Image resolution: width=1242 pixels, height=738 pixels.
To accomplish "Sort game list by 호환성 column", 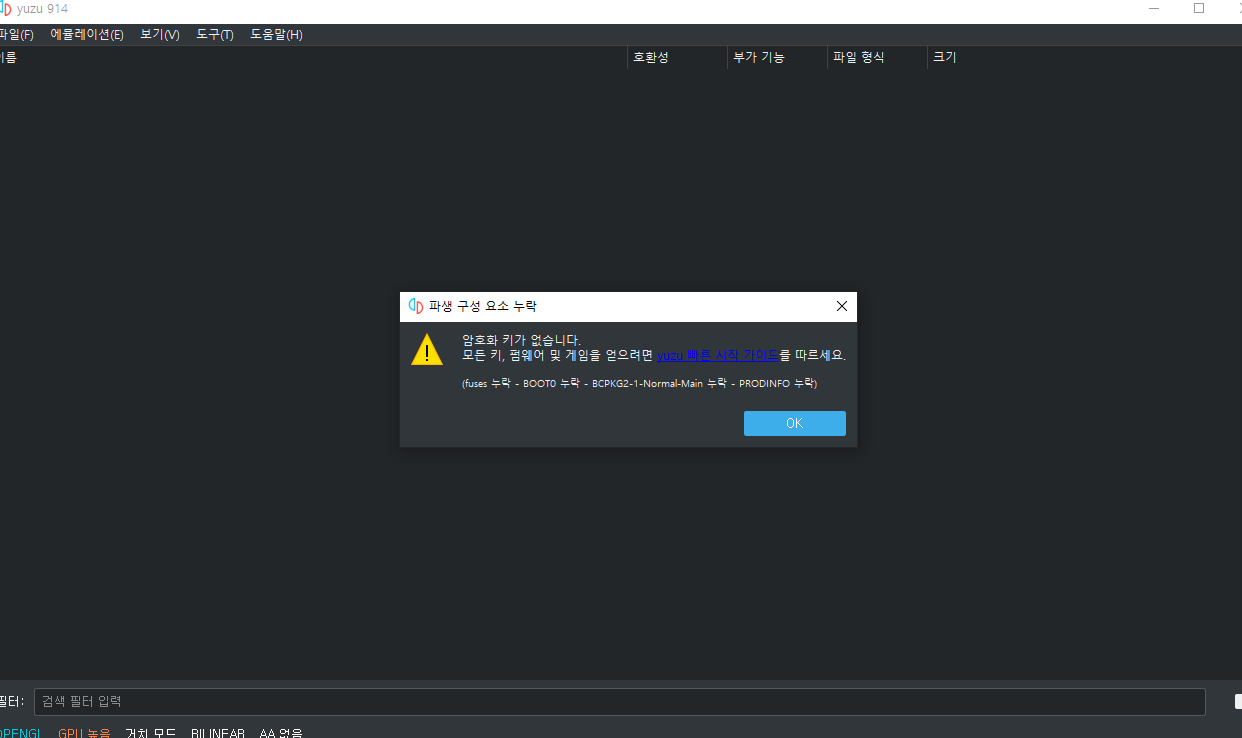I will click(677, 57).
